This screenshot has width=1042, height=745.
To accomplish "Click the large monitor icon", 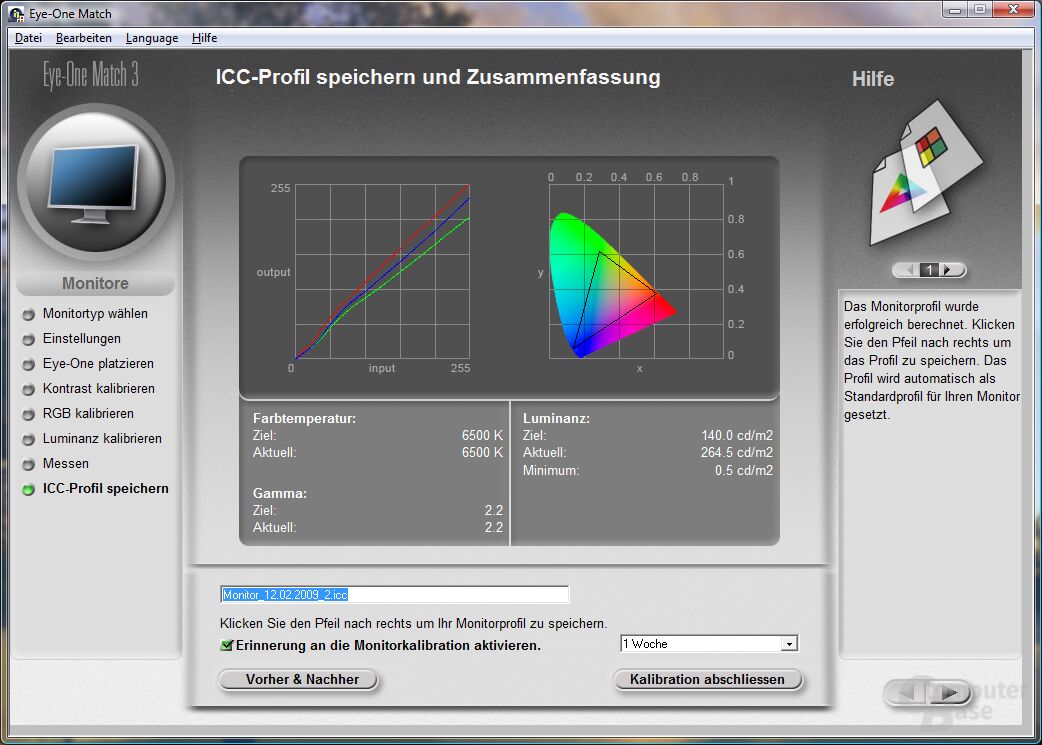I will [96, 182].
